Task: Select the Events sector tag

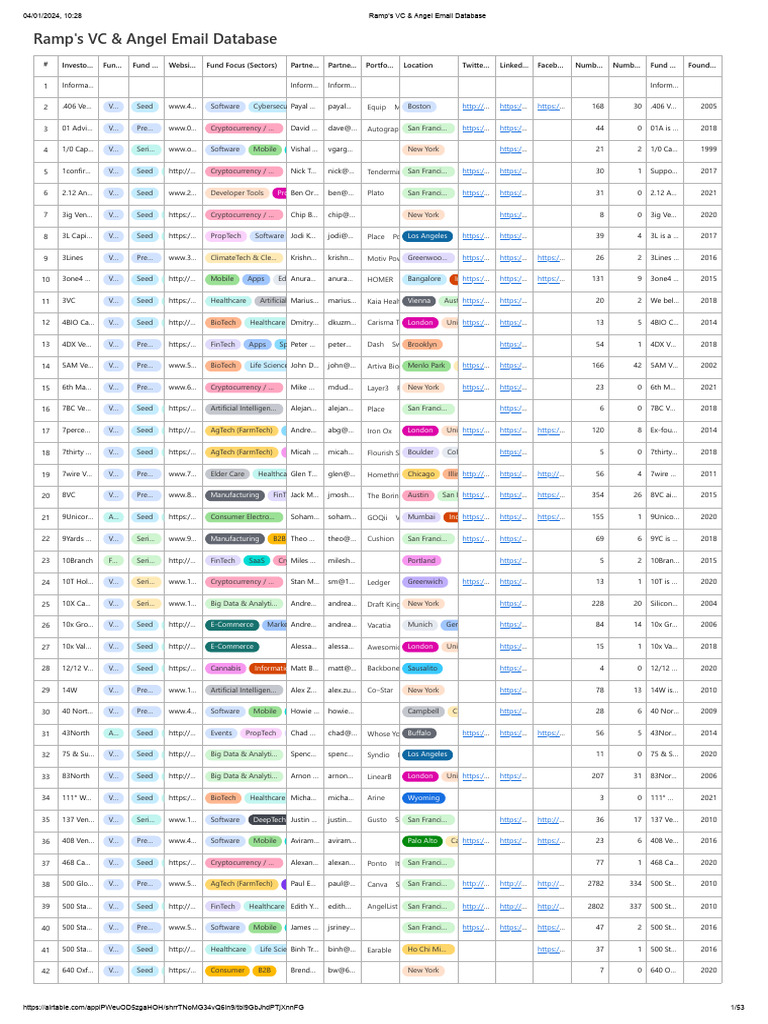Action: (x=221, y=733)
